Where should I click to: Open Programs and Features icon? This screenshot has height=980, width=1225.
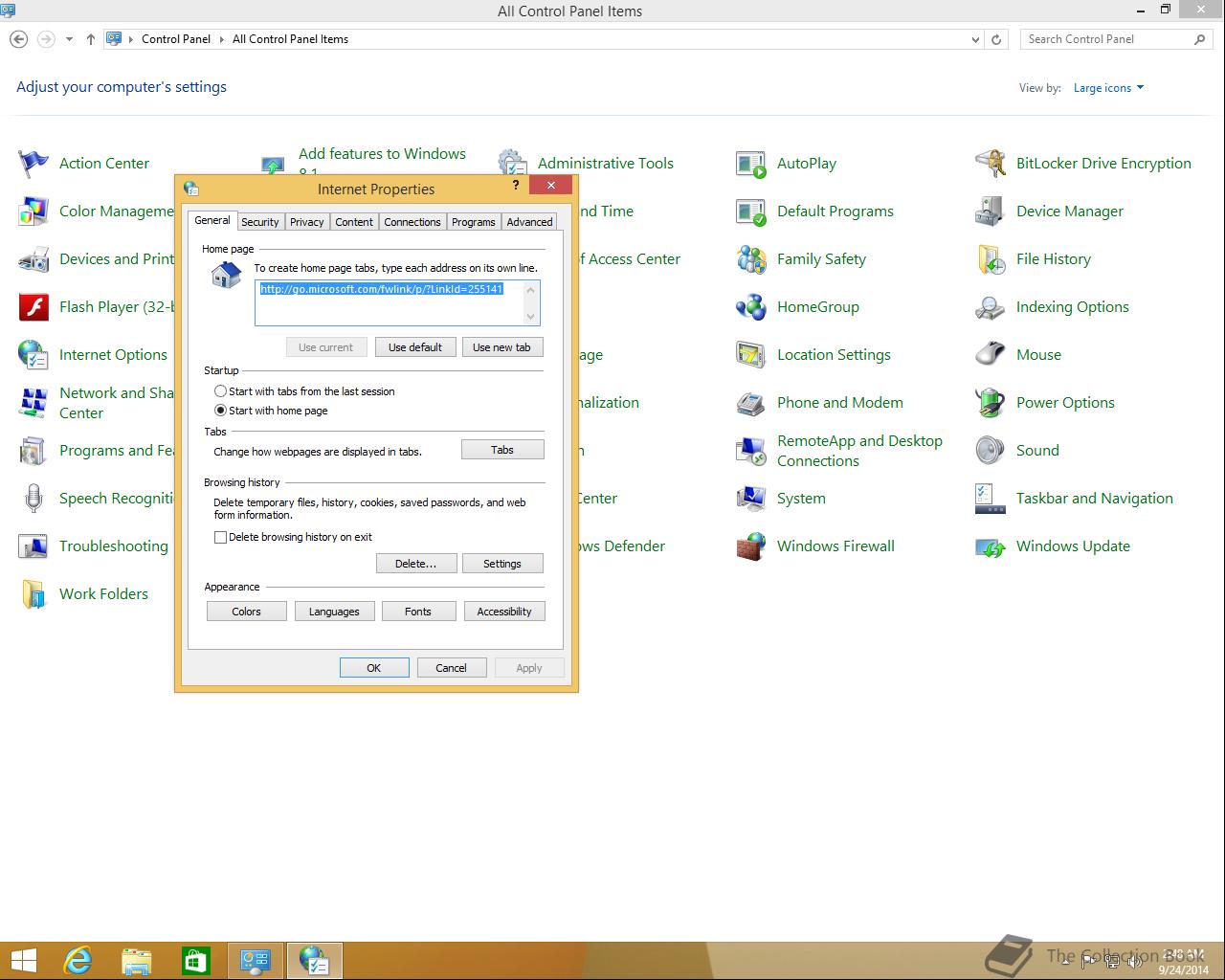pos(33,451)
